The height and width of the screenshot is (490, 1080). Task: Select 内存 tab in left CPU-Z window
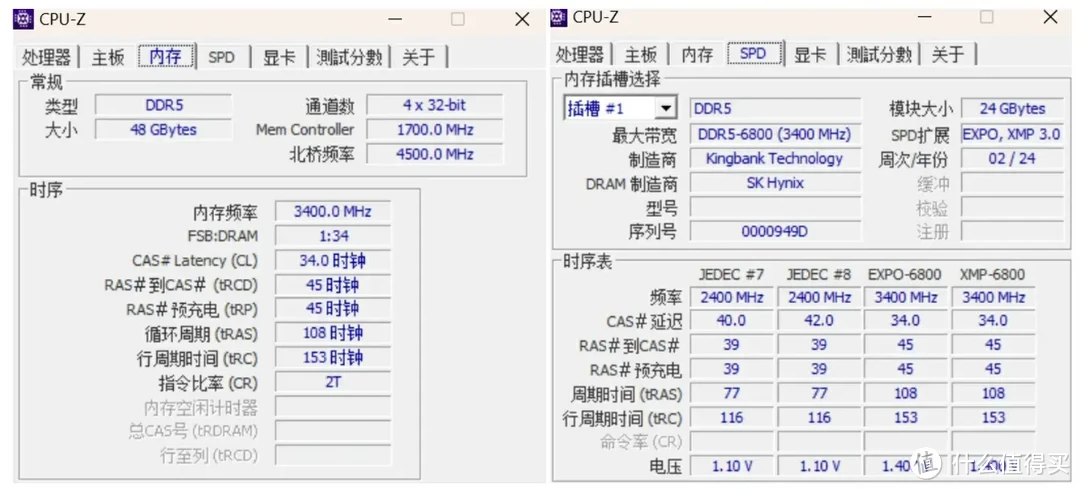pyautogui.click(x=165, y=56)
